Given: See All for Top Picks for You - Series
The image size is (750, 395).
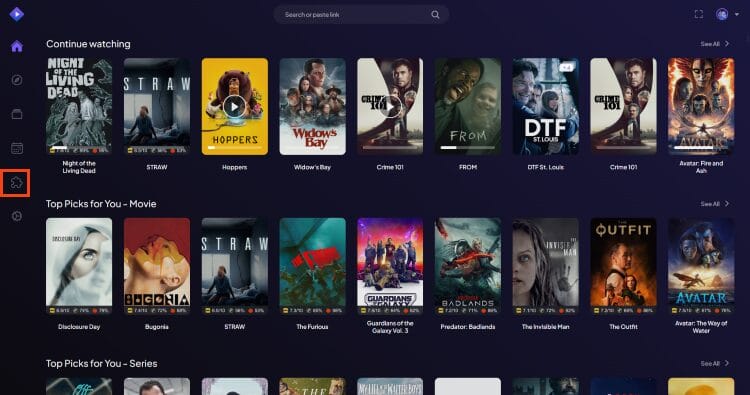Looking at the screenshot, I should (715, 363).
